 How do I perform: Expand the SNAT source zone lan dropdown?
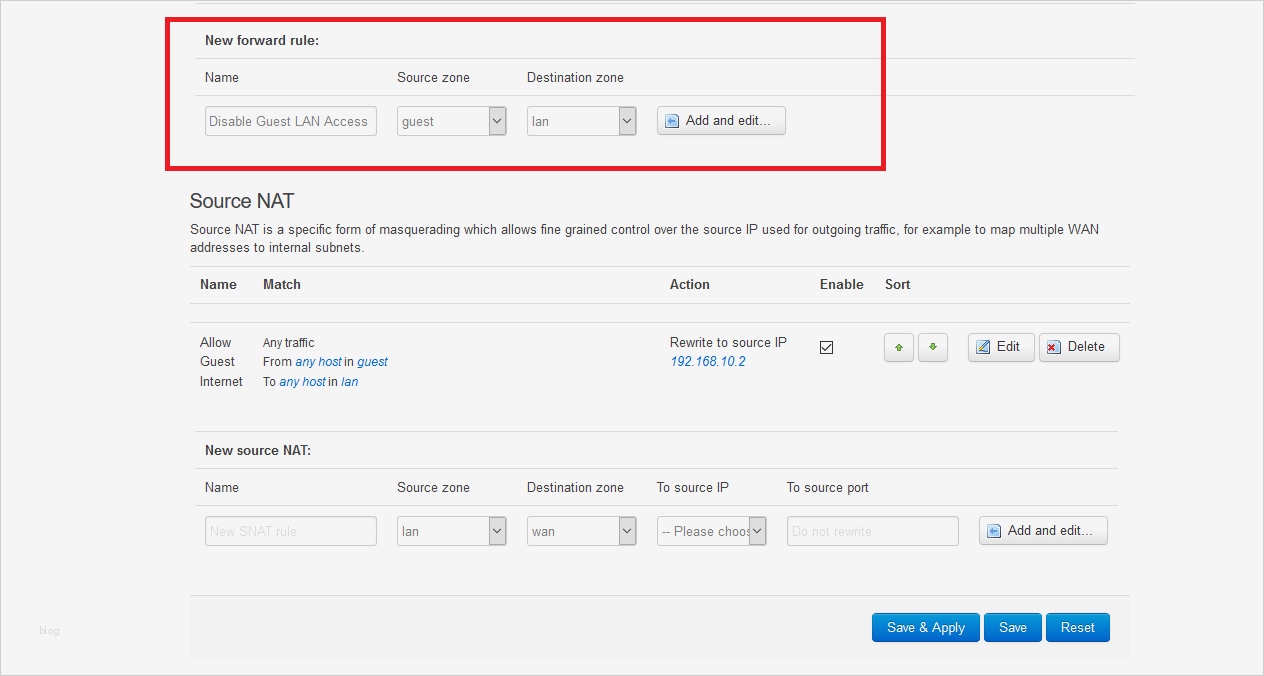[451, 531]
